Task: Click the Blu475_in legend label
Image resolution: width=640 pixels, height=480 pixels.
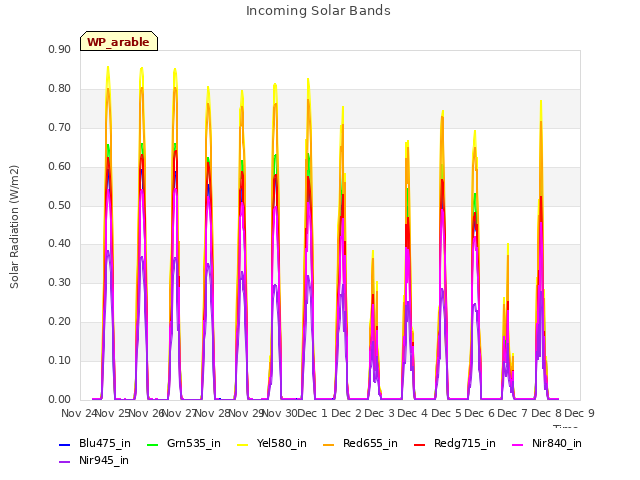Action: (x=105, y=443)
